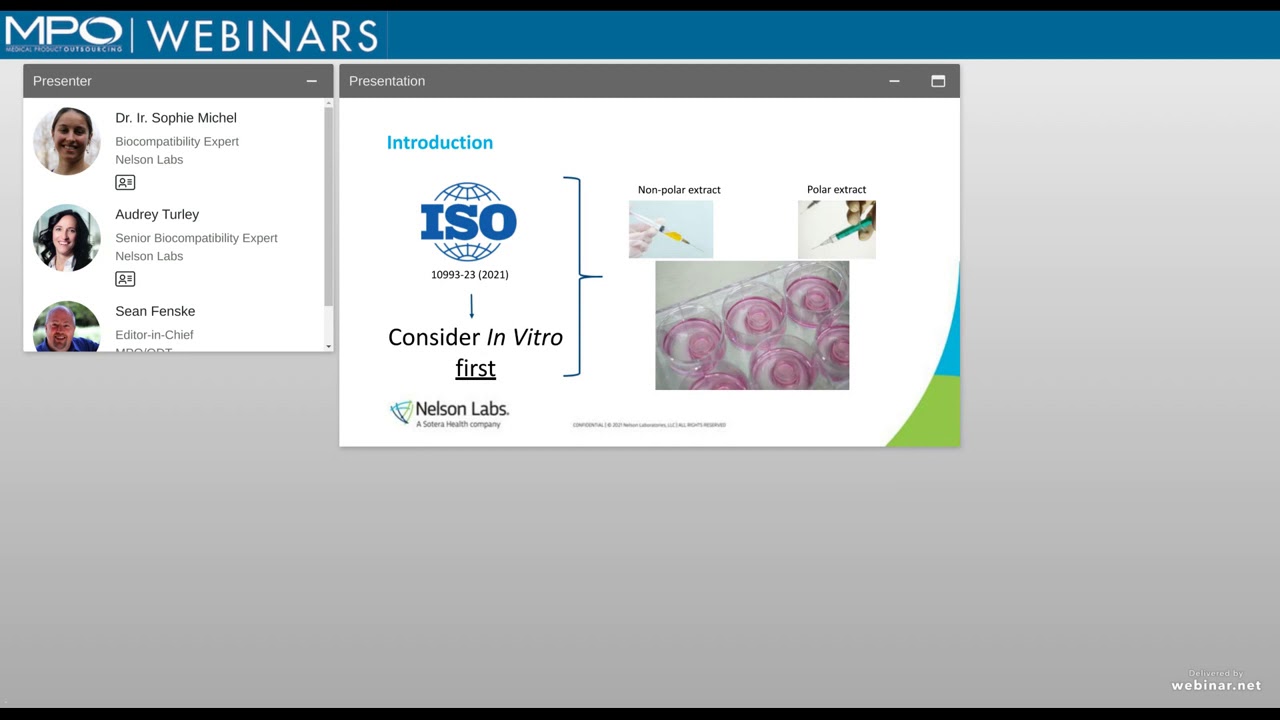The width and height of the screenshot is (1280, 720).
Task: Click the 'Non-polar extract' label
Action: (x=679, y=189)
